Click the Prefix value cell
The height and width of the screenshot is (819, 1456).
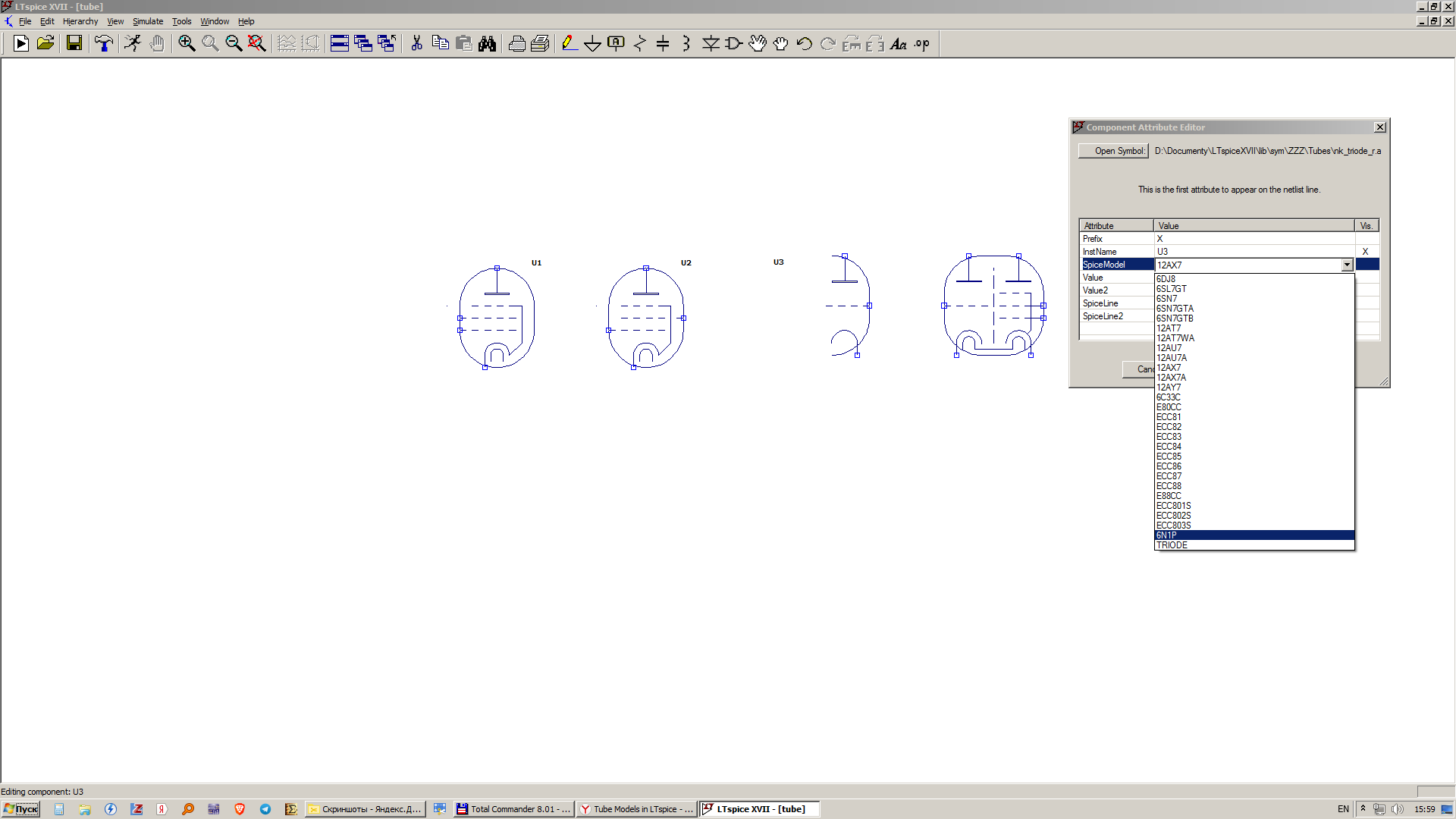click(x=1254, y=239)
